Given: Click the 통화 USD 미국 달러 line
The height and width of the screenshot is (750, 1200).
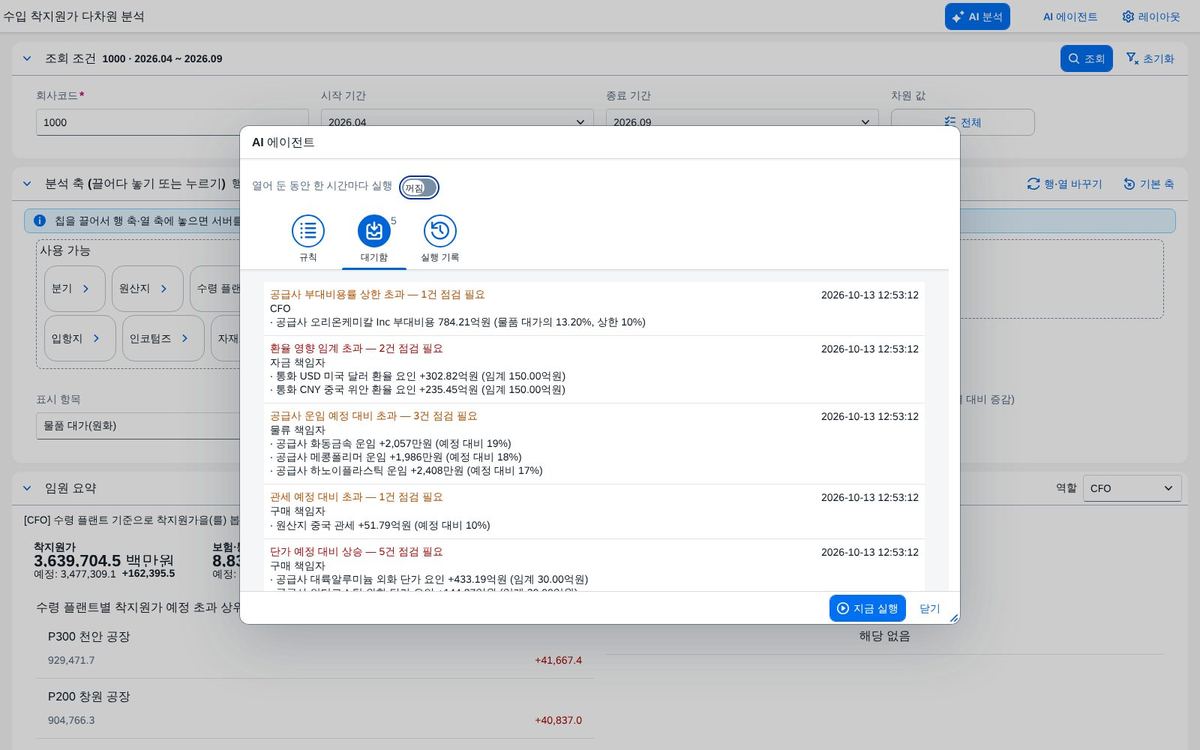Looking at the screenshot, I should pyautogui.click(x=418, y=376).
